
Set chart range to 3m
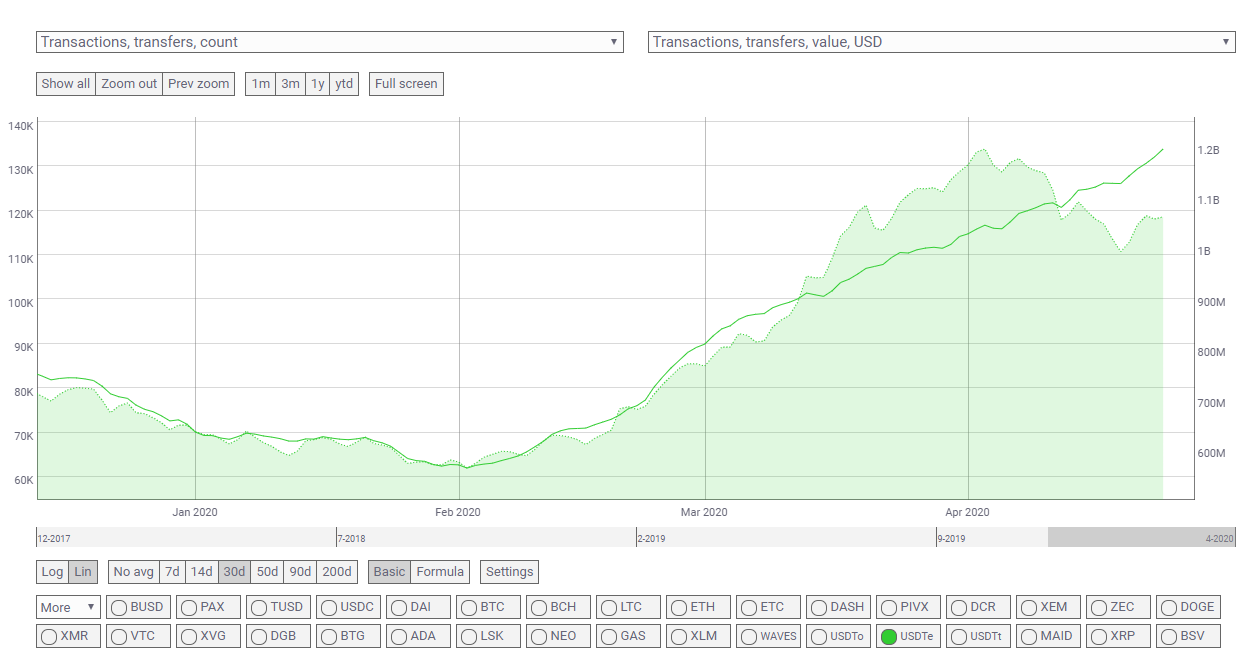point(290,84)
